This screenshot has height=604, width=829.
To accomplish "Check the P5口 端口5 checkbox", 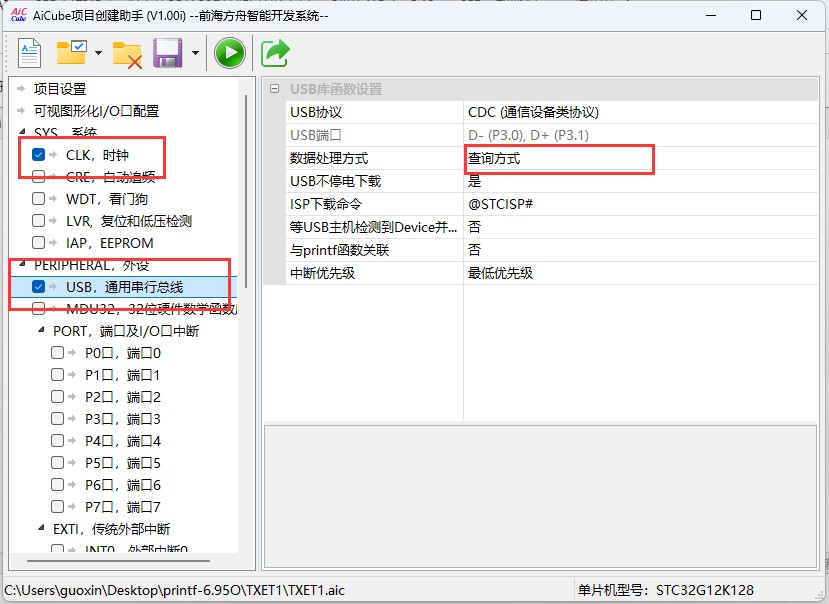I will tap(57, 463).
